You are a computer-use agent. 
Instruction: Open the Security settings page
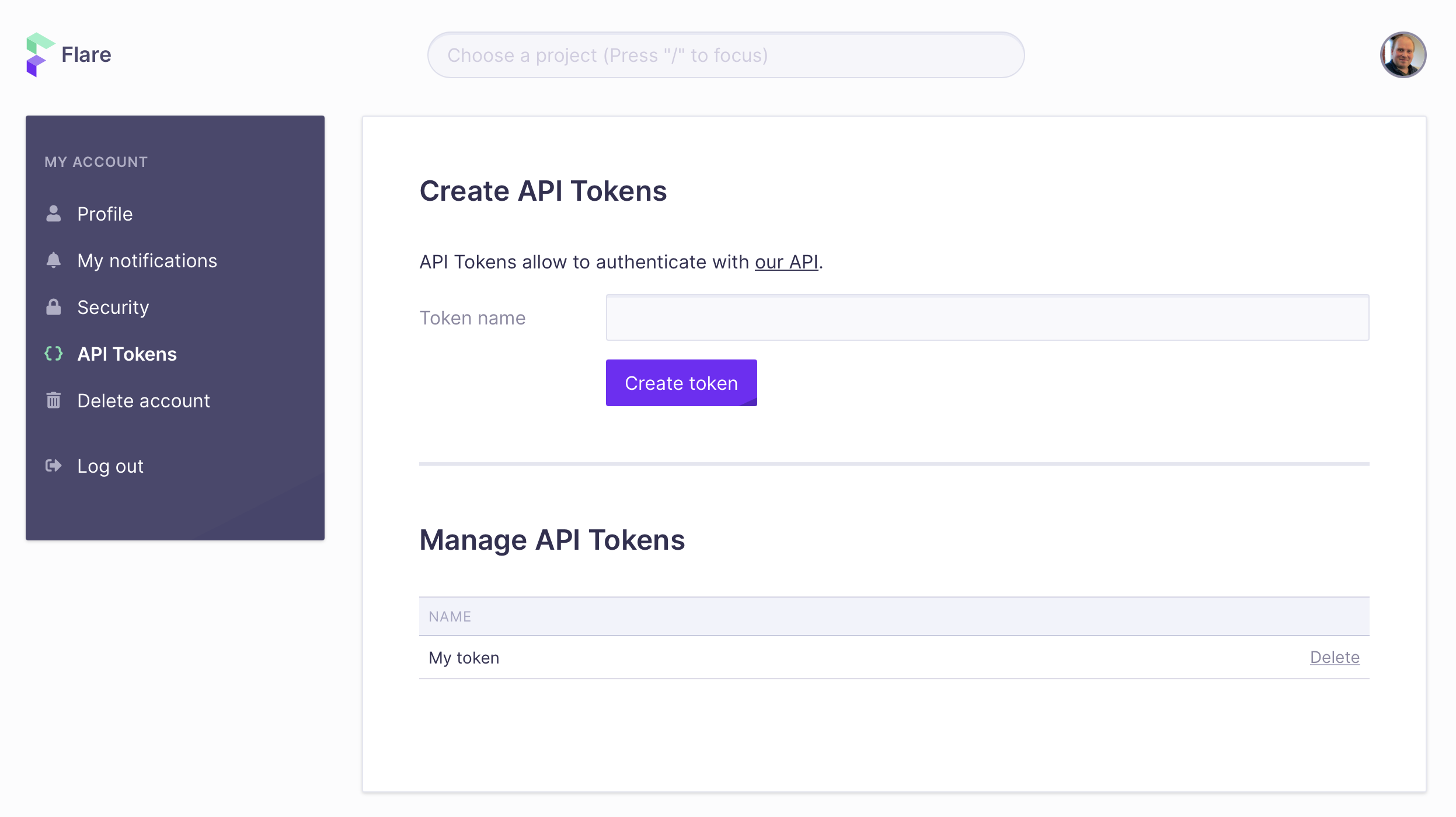[113, 308]
